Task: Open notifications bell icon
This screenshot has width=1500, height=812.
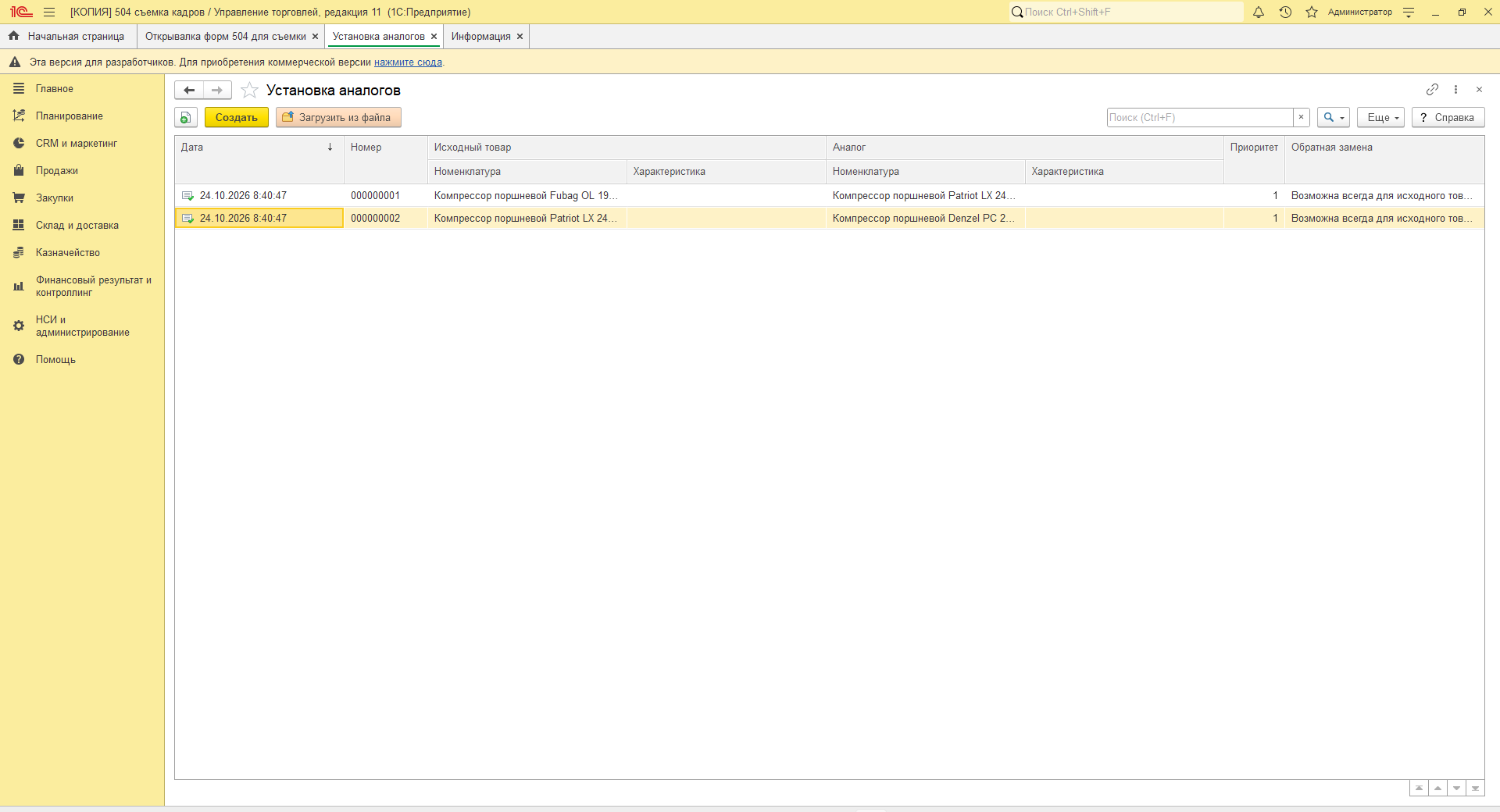Action: pos(1259,12)
